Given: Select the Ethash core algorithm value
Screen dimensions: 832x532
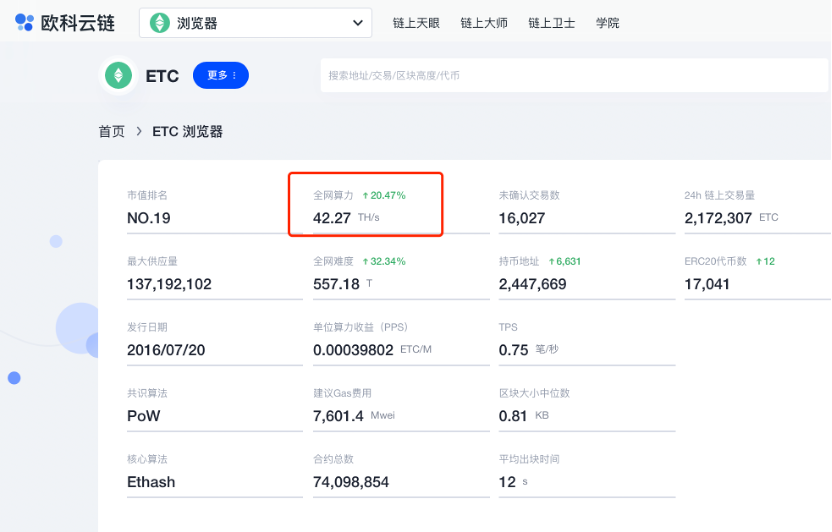Looking at the screenshot, I should coord(151,482).
